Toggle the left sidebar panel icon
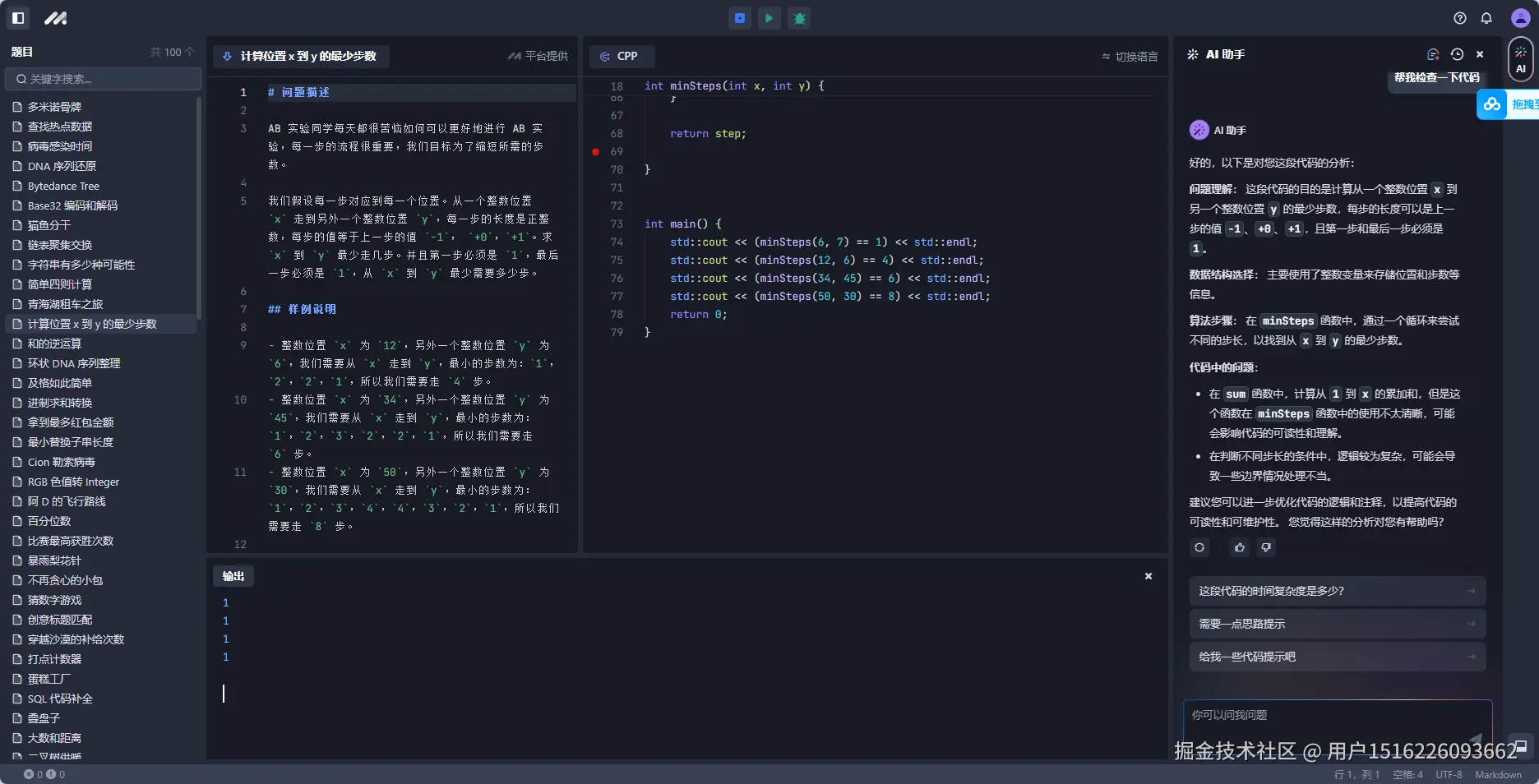 [18, 17]
